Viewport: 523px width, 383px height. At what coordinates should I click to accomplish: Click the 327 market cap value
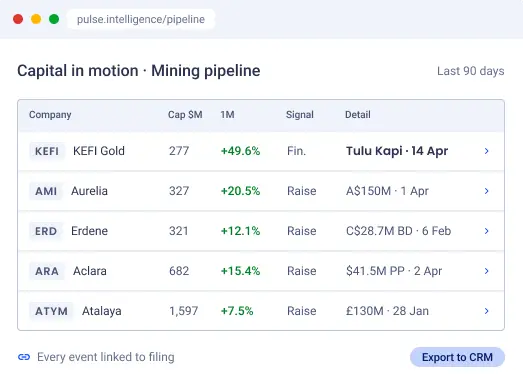click(x=179, y=191)
